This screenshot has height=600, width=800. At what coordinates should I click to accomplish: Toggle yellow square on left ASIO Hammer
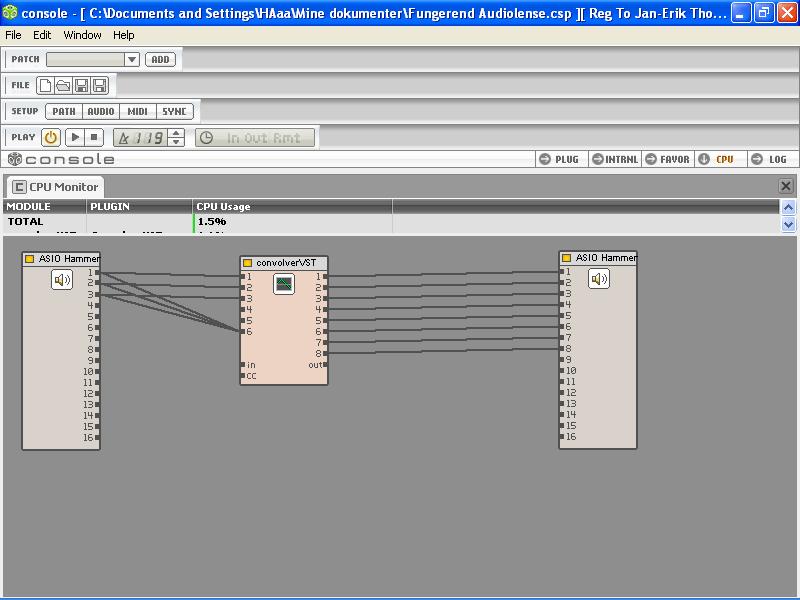pyautogui.click(x=30, y=259)
